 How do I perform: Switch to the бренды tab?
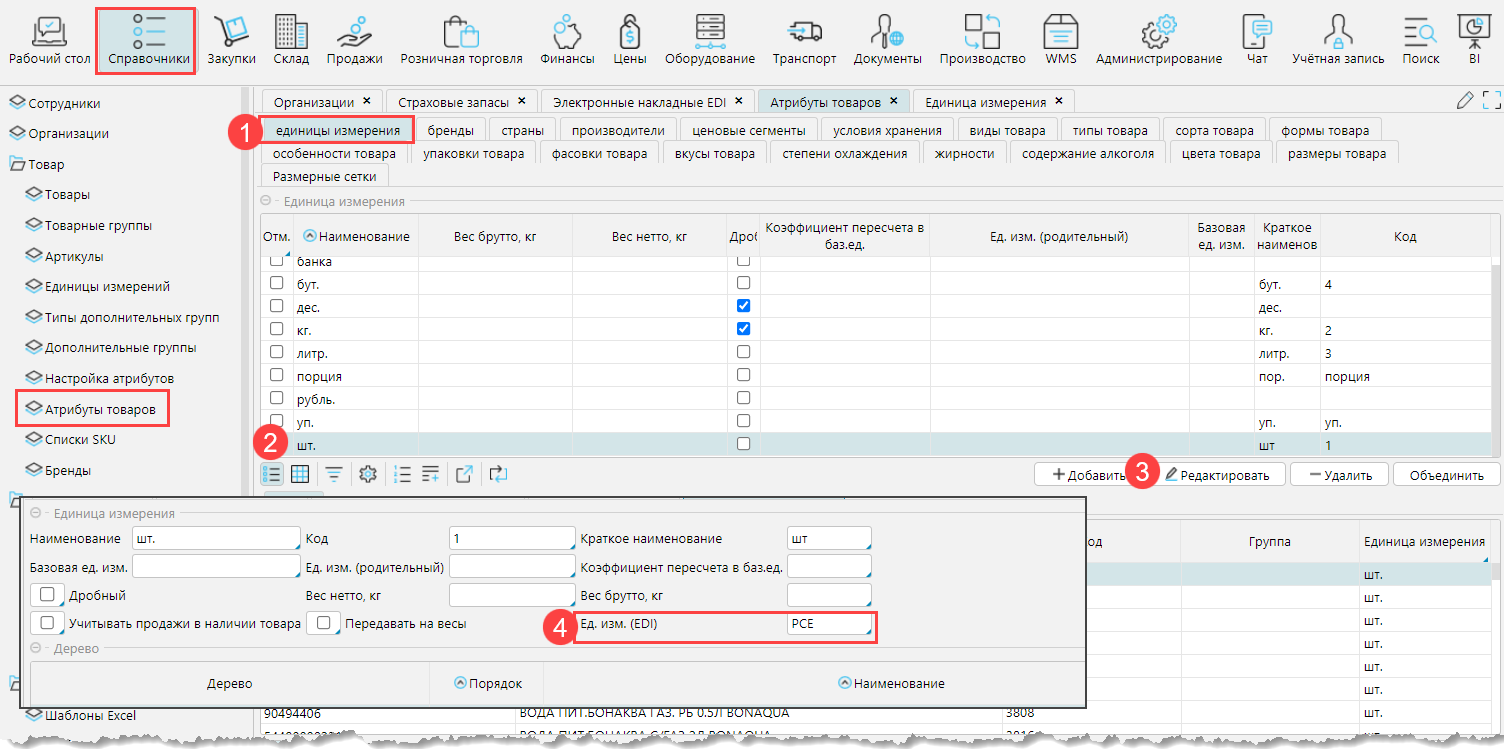pyautogui.click(x=450, y=130)
